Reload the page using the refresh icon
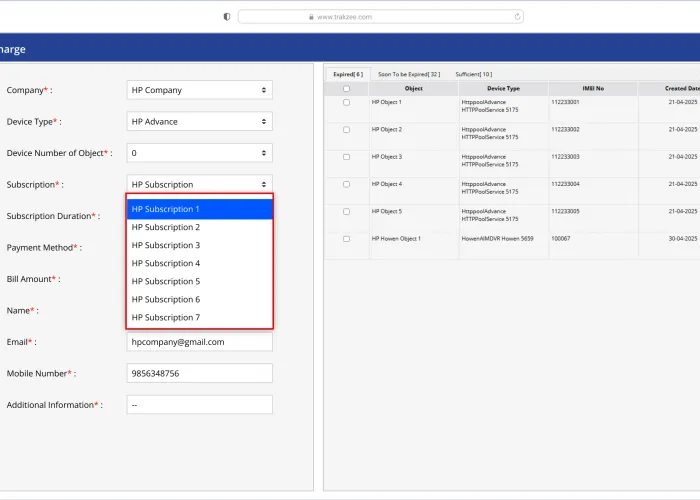700x500 pixels. tap(517, 17)
